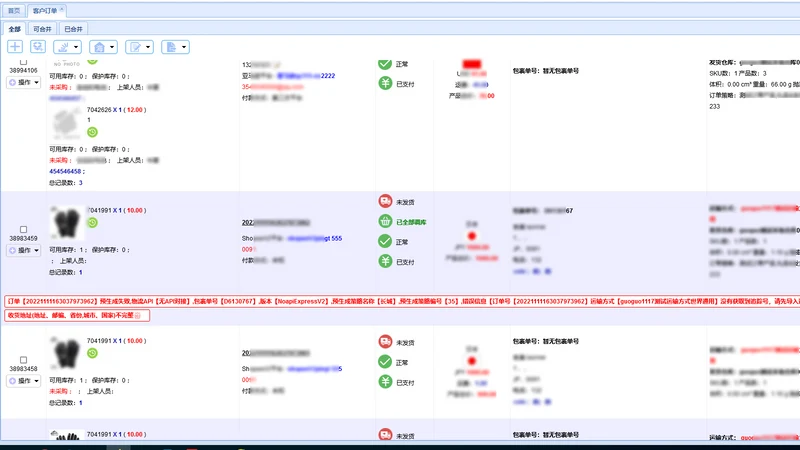Switch to the 可合并 sub-tab
Image resolution: width=800 pixels, height=450 pixels.
tap(42, 29)
